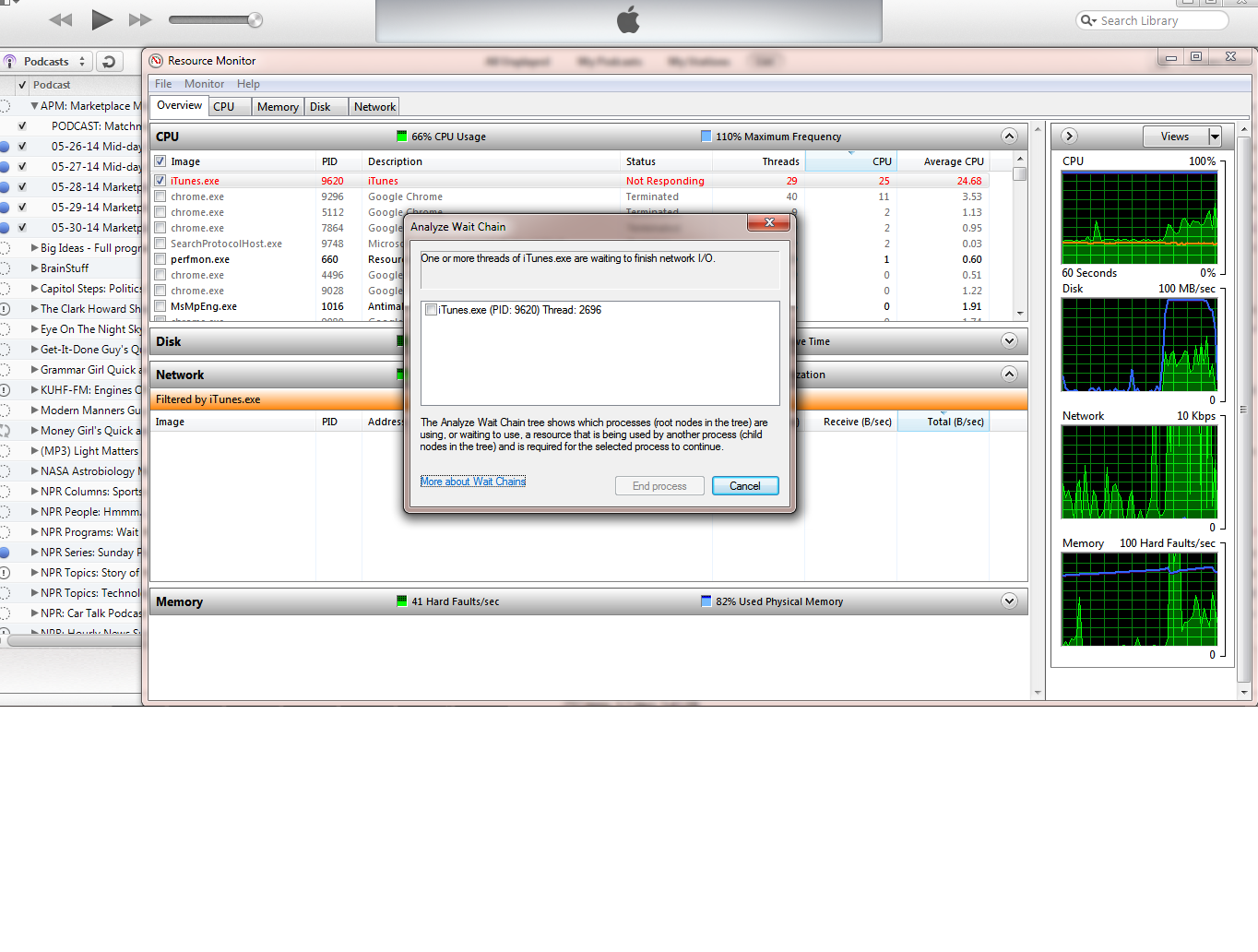Switch to the Memory tab

tap(278, 107)
